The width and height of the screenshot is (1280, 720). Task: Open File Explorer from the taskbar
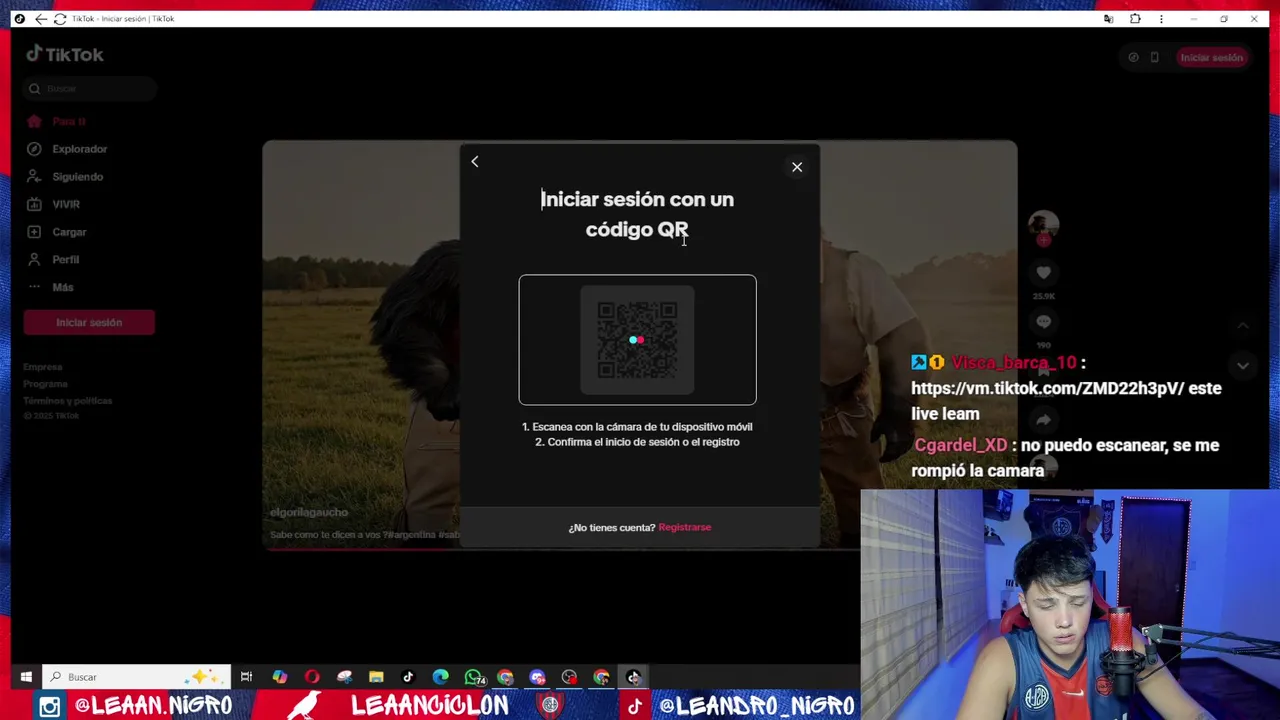coord(376,677)
